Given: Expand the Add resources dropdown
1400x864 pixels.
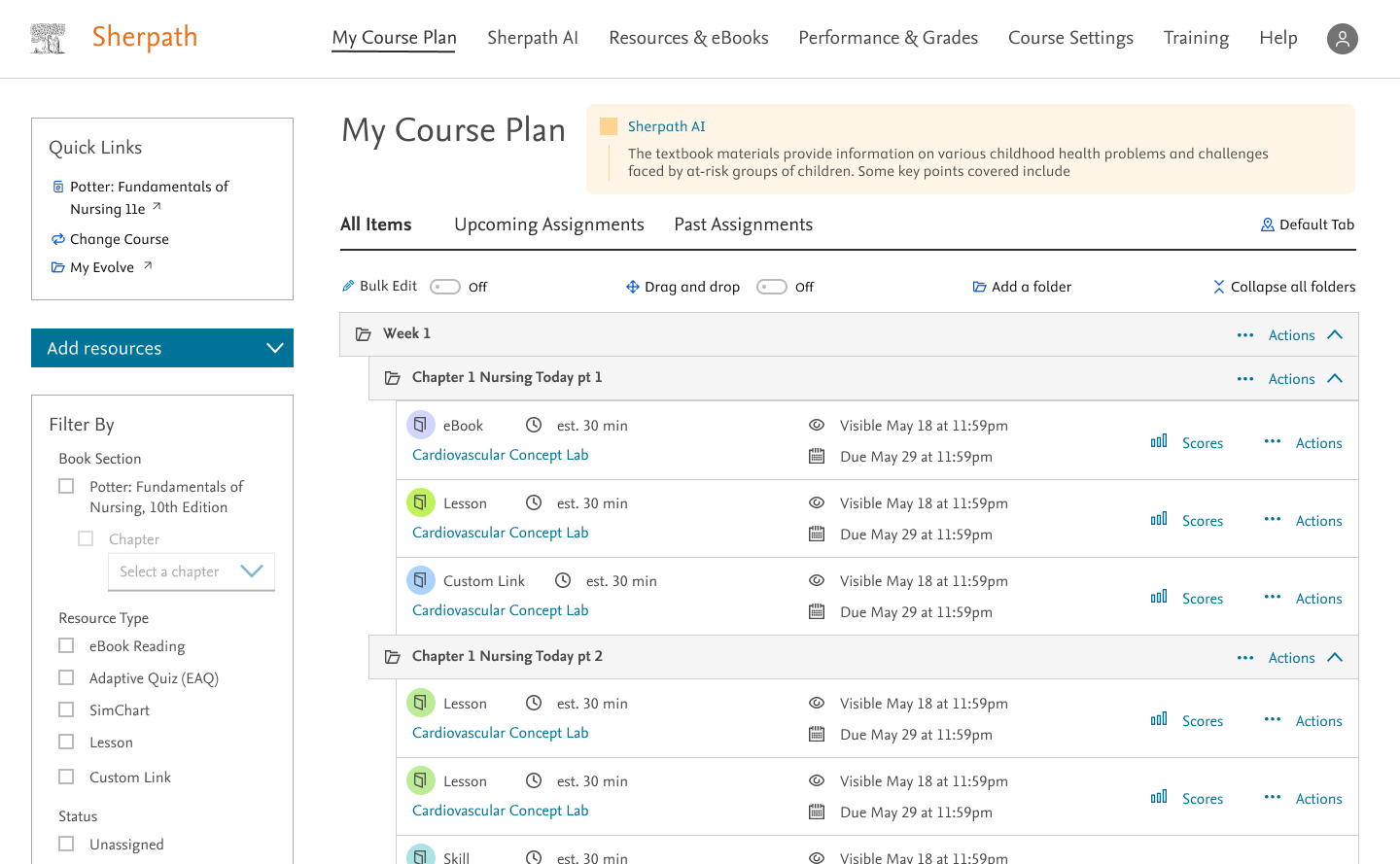Looking at the screenshot, I should tap(162, 348).
